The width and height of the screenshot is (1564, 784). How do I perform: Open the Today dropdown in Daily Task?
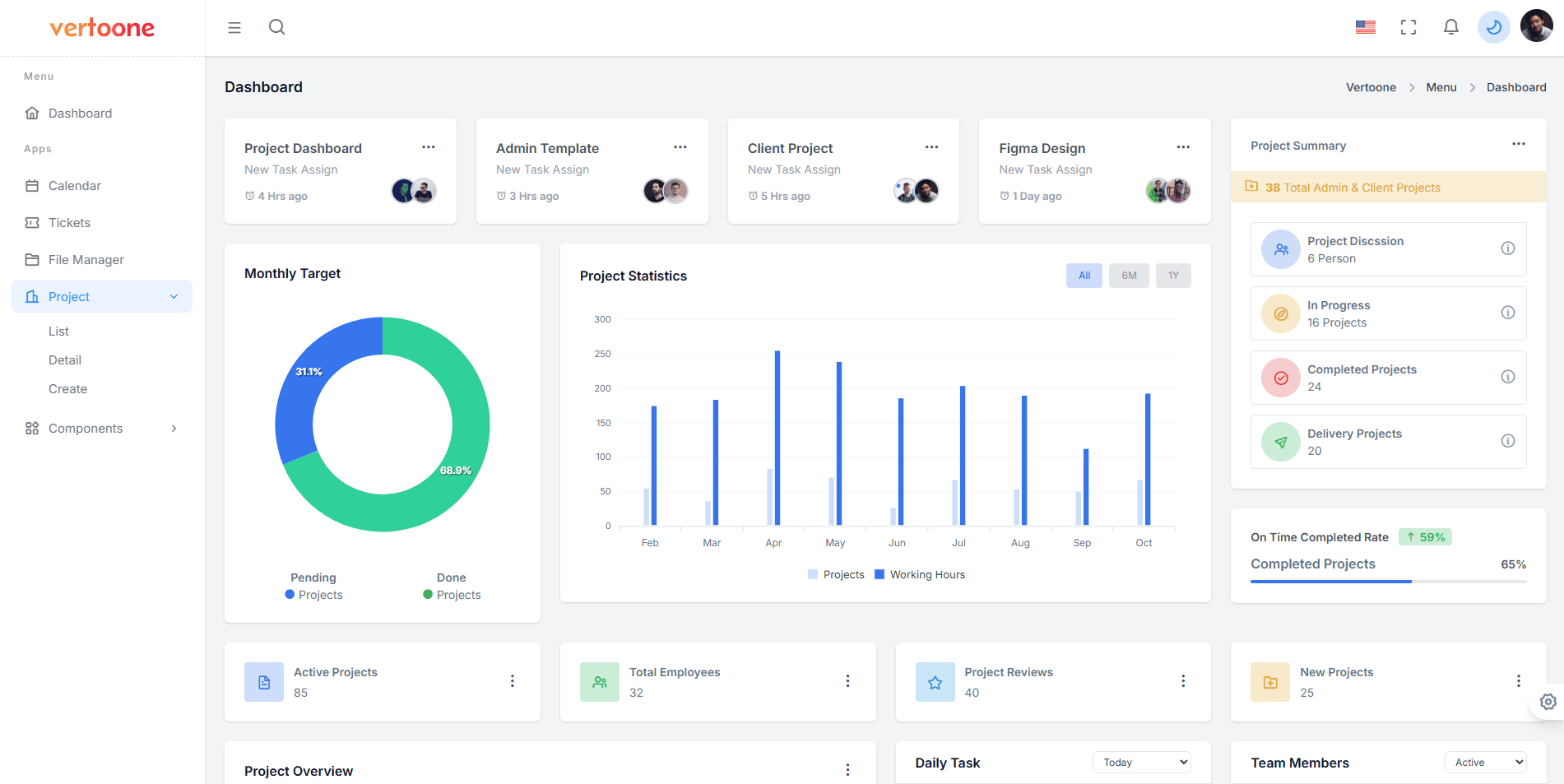[1141, 762]
